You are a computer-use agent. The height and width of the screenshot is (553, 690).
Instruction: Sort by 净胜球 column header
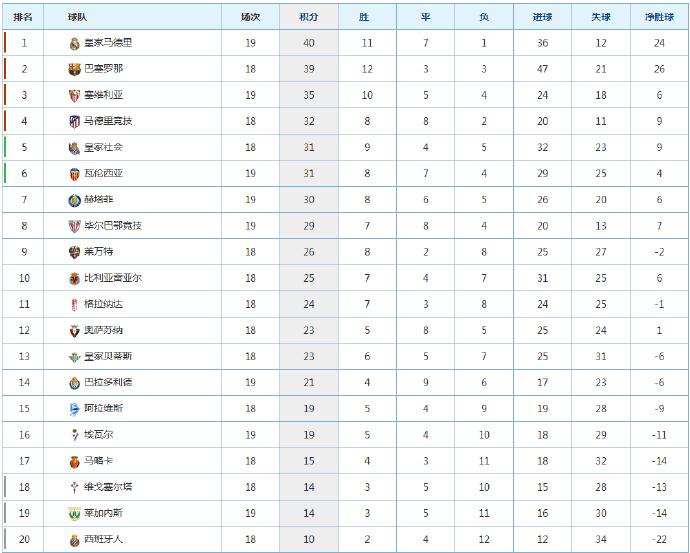click(x=659, y=17)
